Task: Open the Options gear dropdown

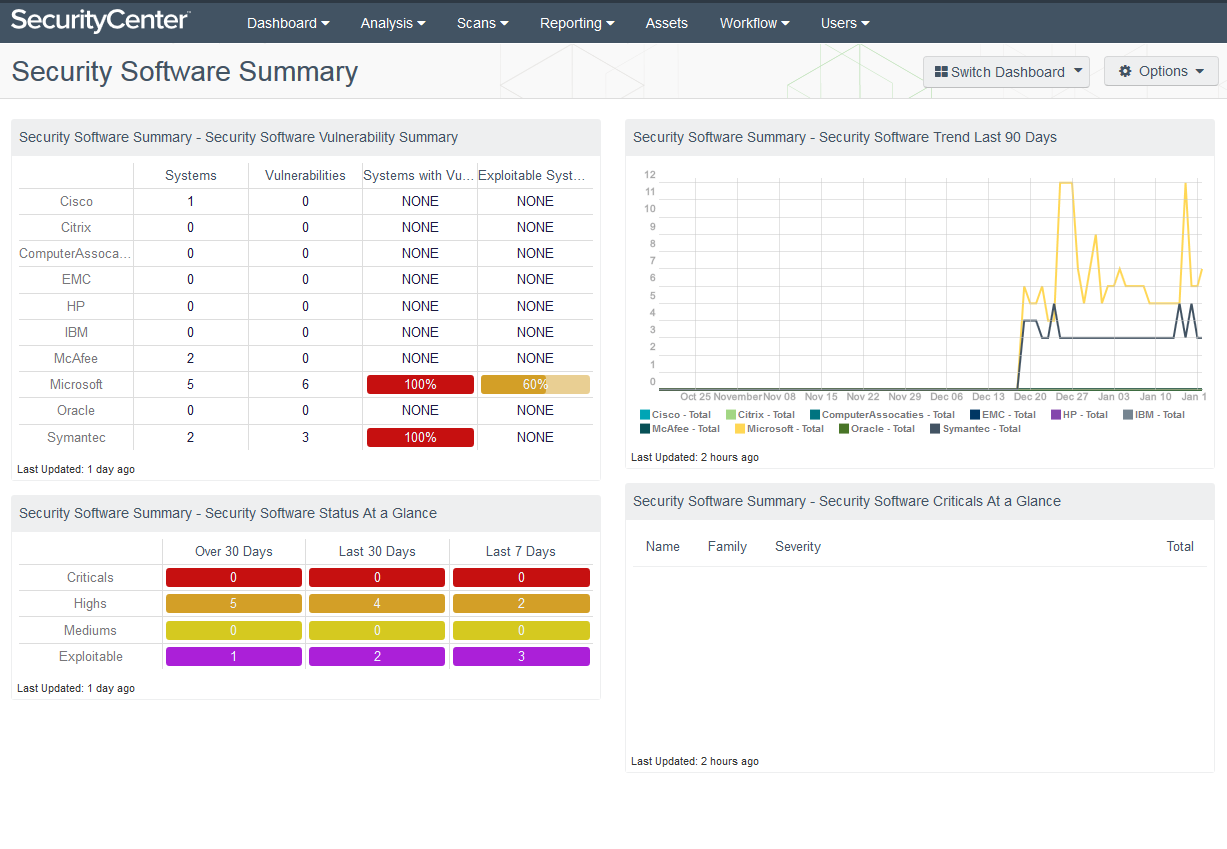Action: [x=1161, y=71]
